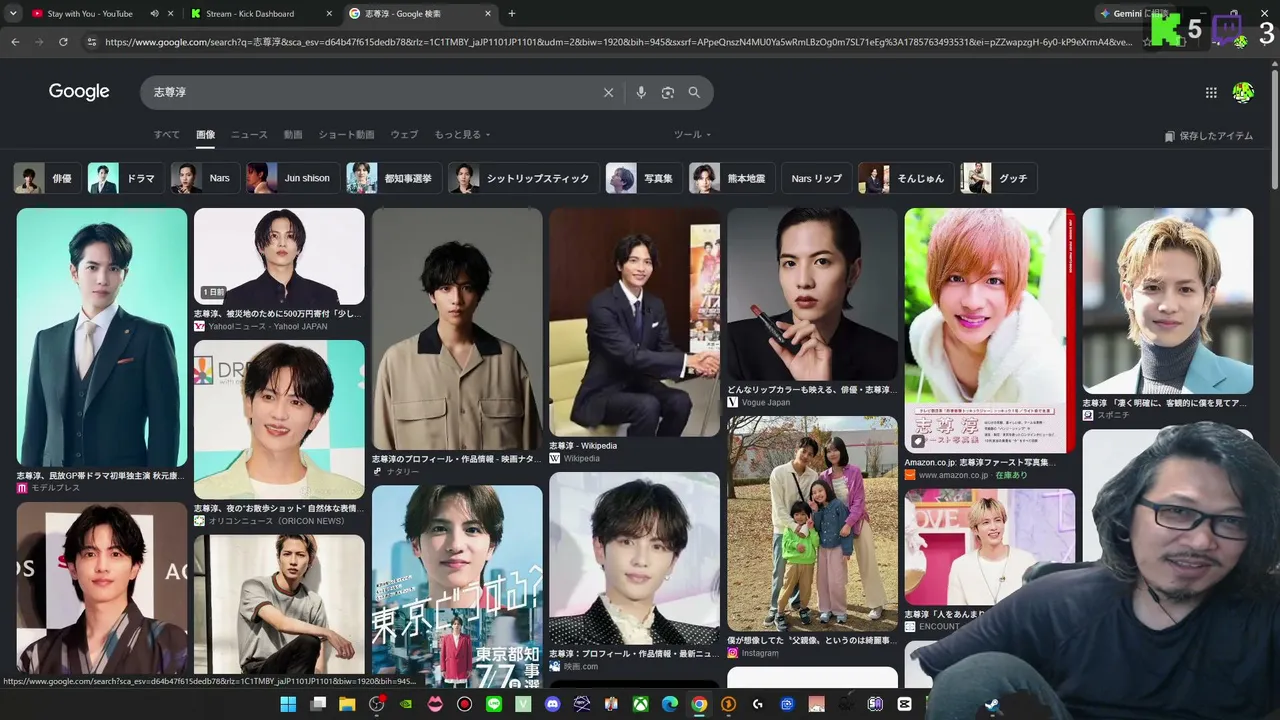Open a new browser tab

(512, 14)
